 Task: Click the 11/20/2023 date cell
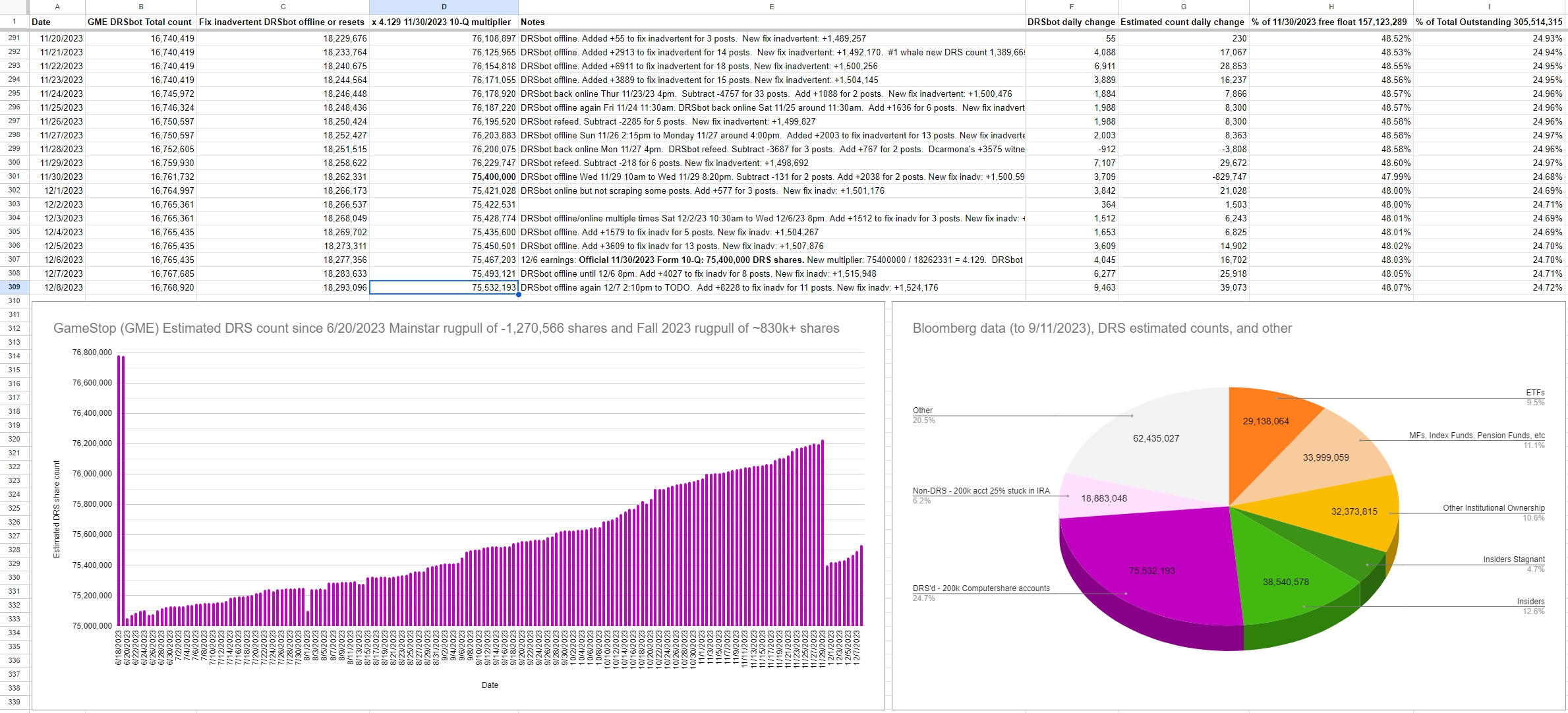tap(57, 38)
